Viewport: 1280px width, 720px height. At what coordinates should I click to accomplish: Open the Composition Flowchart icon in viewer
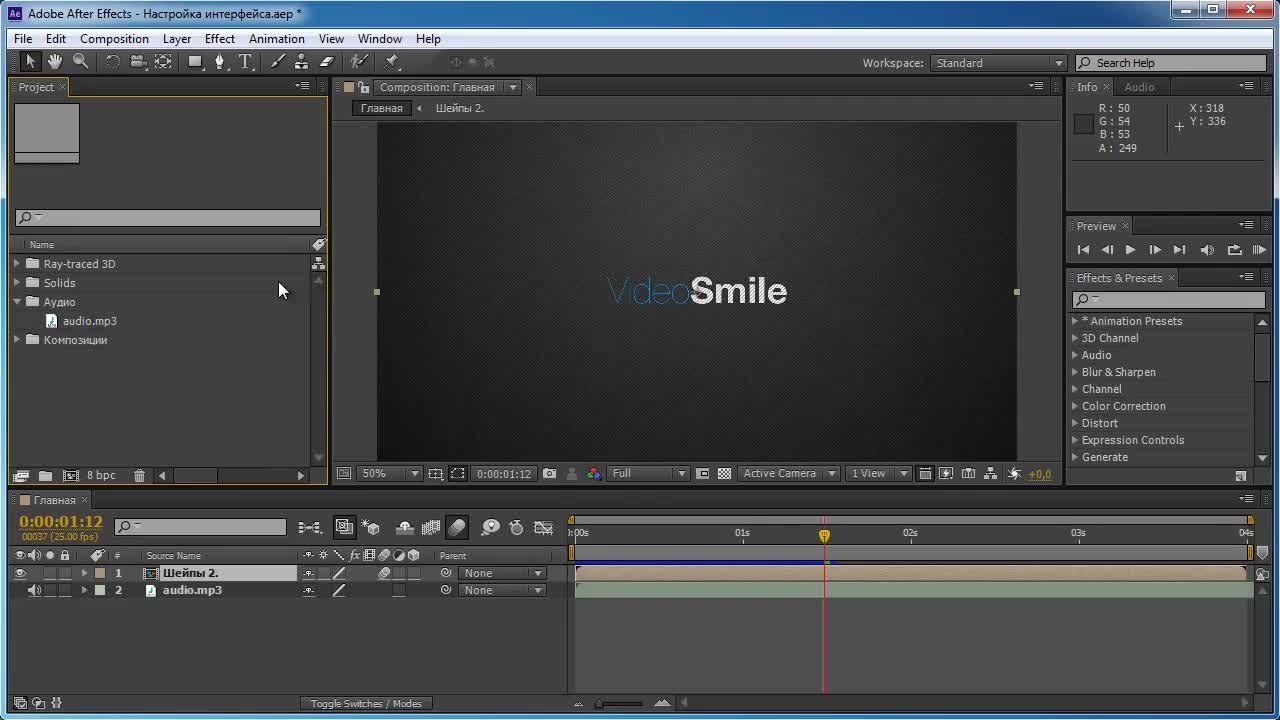point(990,474)
